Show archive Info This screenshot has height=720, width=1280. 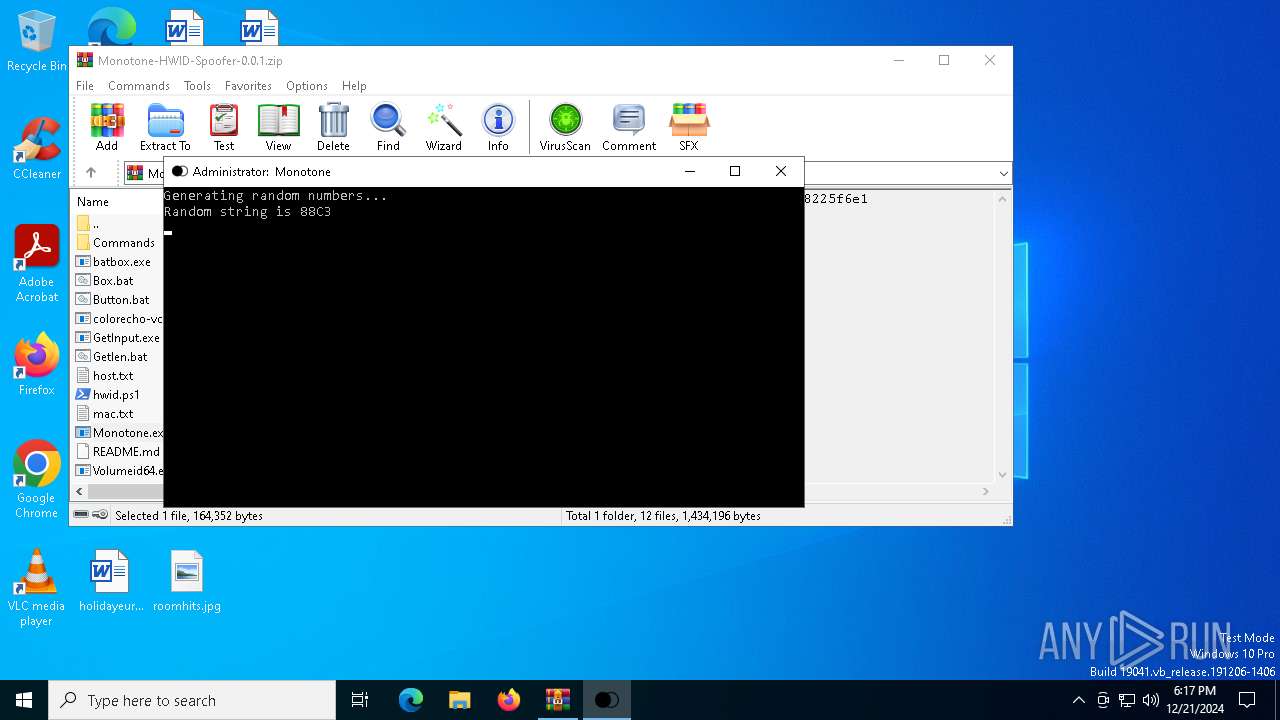click(498, 127)
